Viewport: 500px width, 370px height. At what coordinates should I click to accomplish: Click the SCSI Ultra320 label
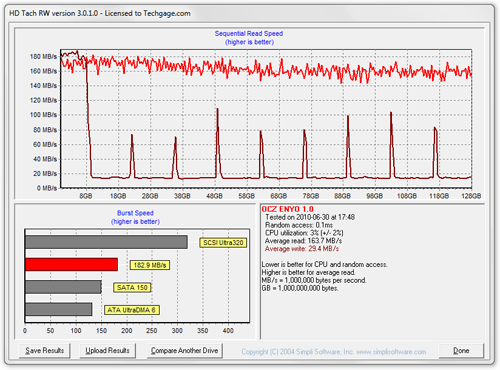(223, 243)
